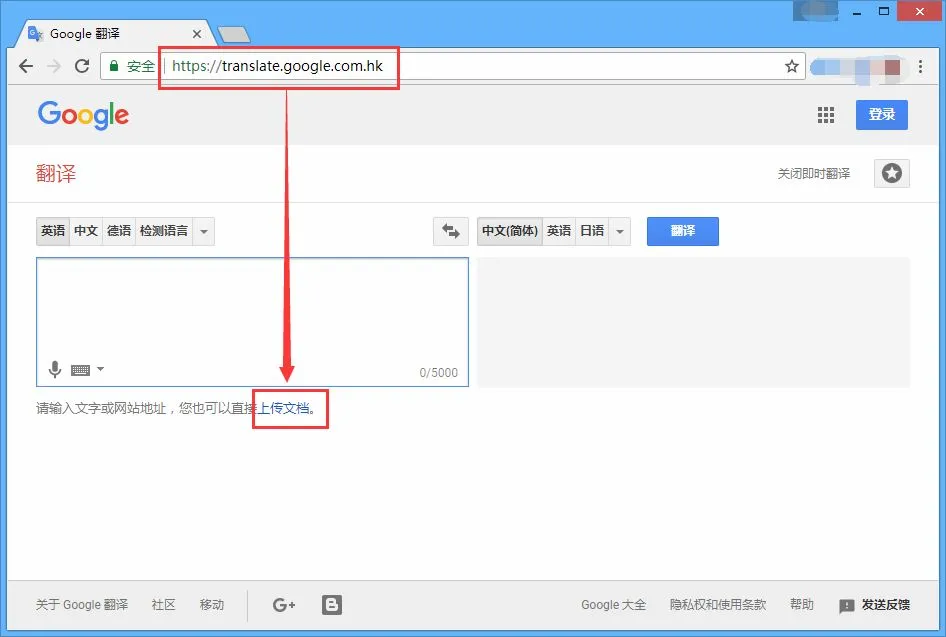Open Chrome three-dot menu
Image resolution: width=946 pixels, height=637 pixels.
click(x=920, y=66)
